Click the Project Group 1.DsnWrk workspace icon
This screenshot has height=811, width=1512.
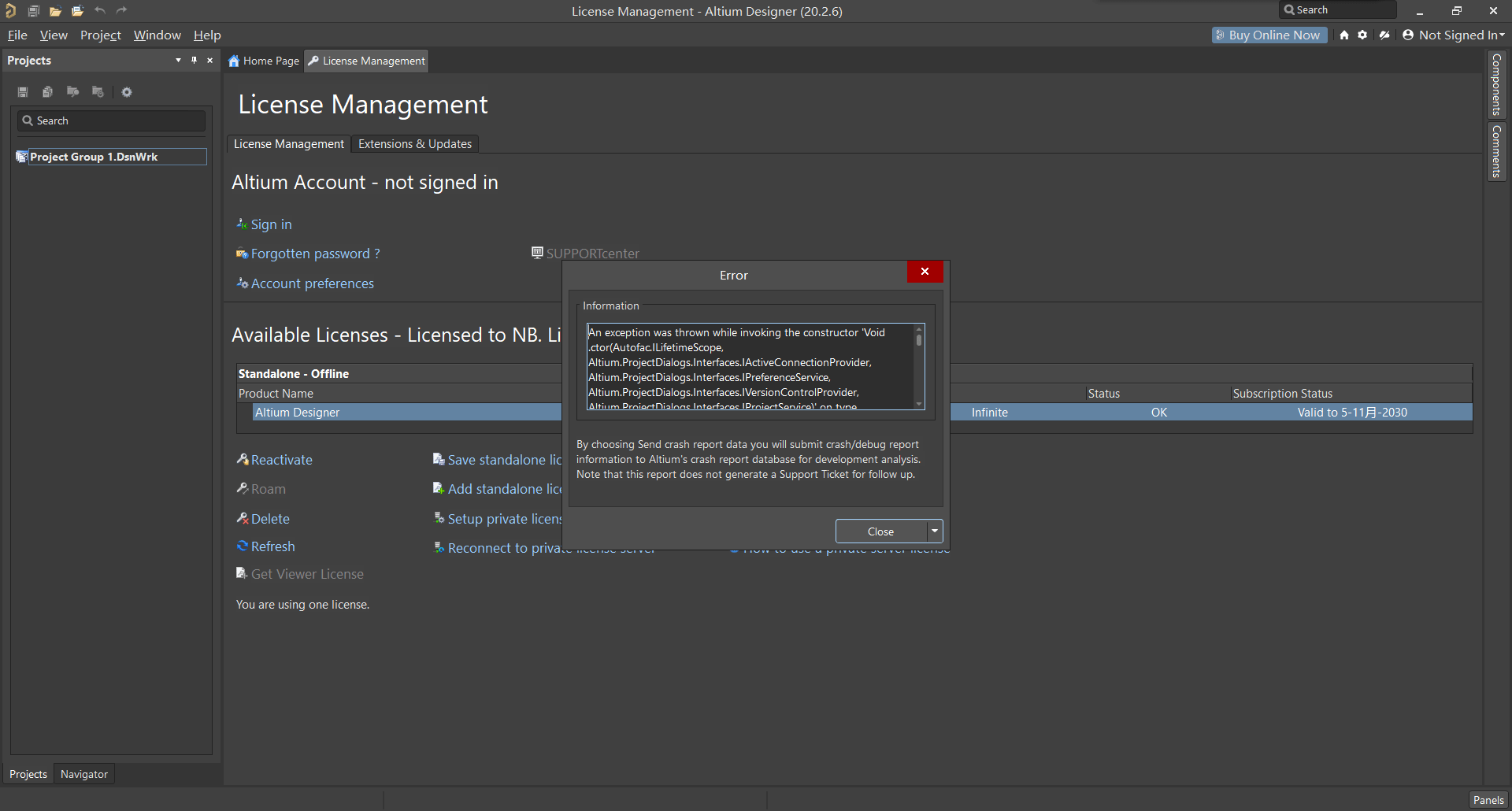22,157
